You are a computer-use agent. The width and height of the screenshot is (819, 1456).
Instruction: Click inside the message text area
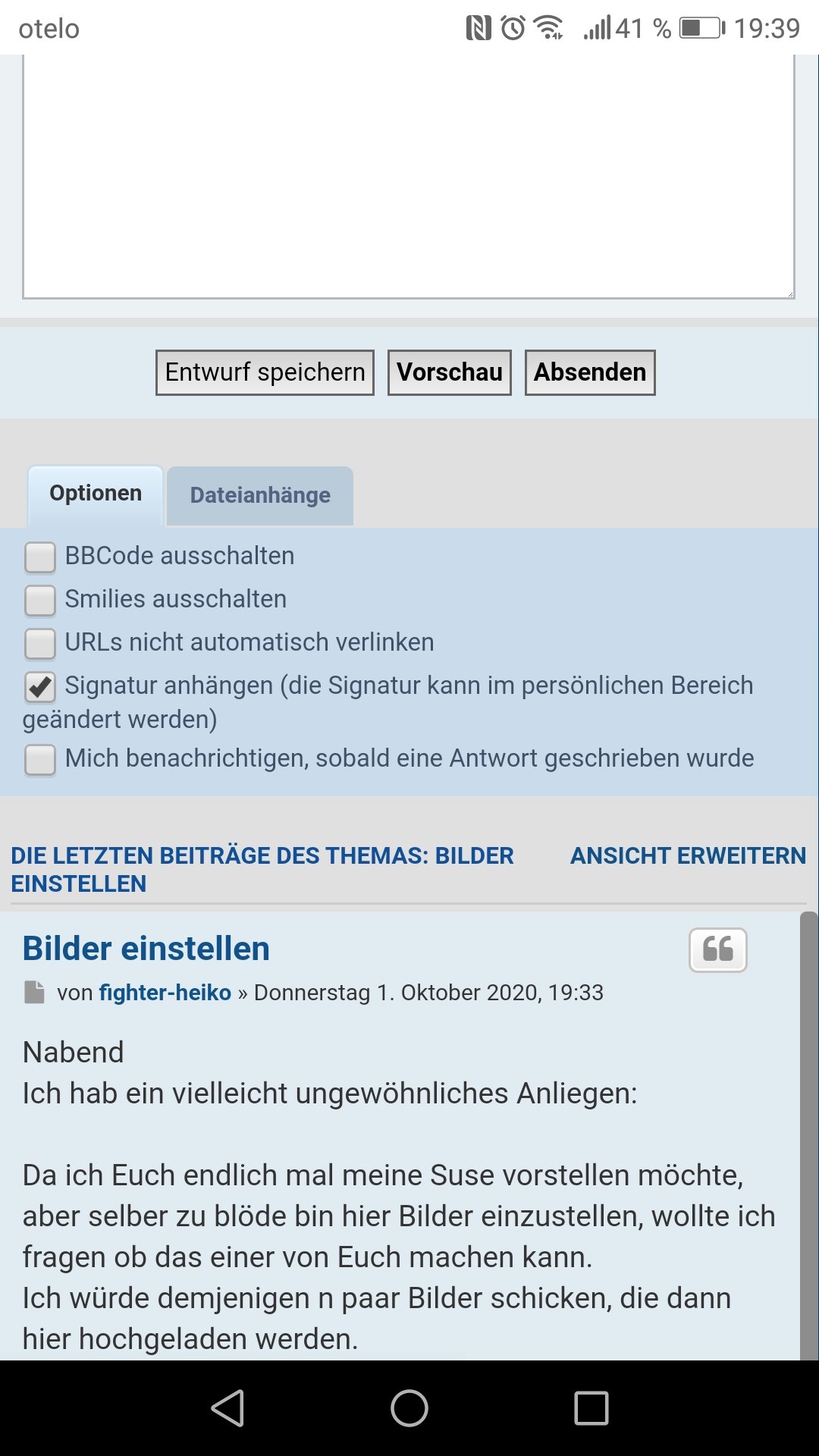[409, 174]
